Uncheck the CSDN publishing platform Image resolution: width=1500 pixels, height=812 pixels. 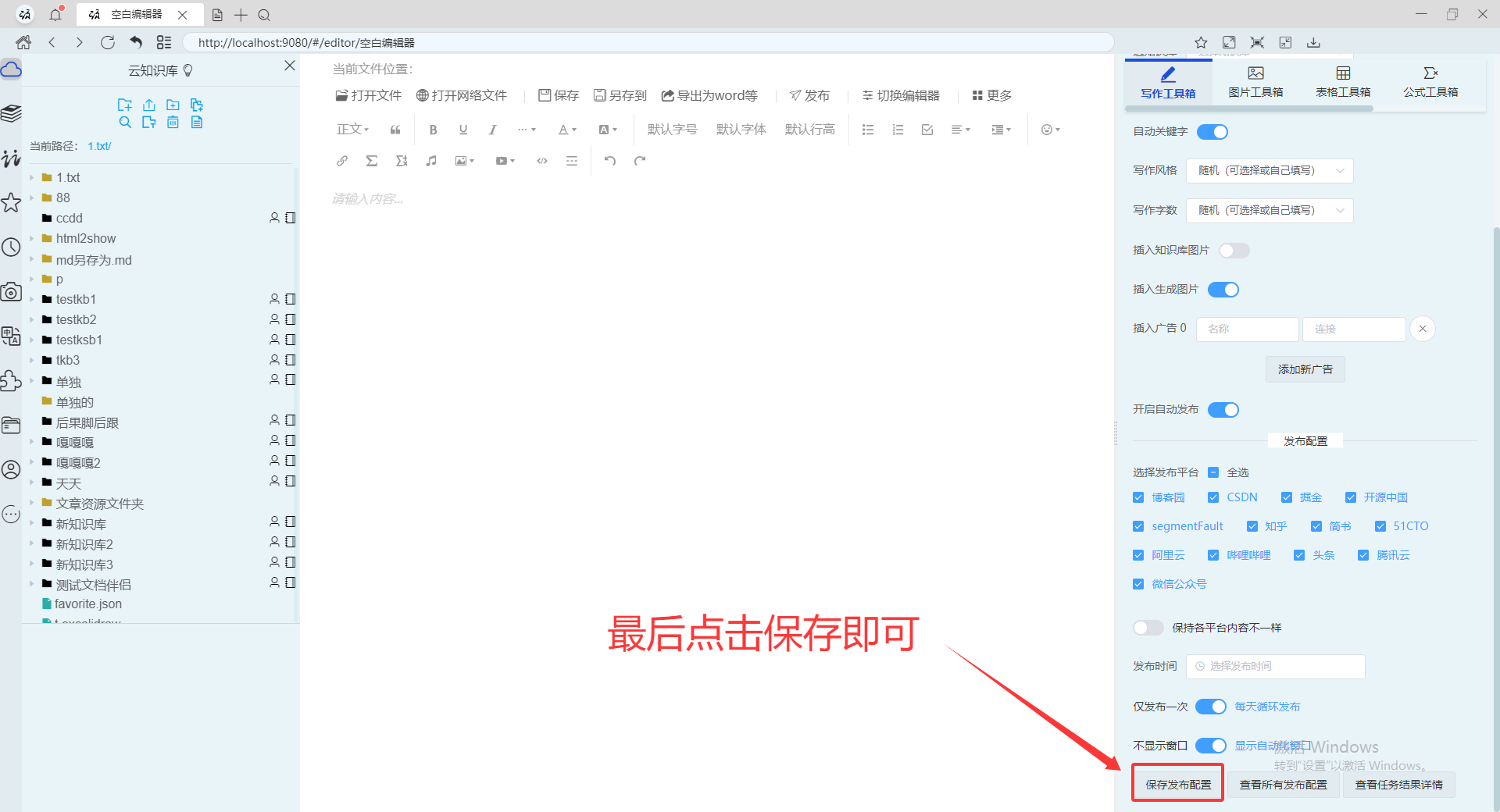click(x=1214, y=497)
